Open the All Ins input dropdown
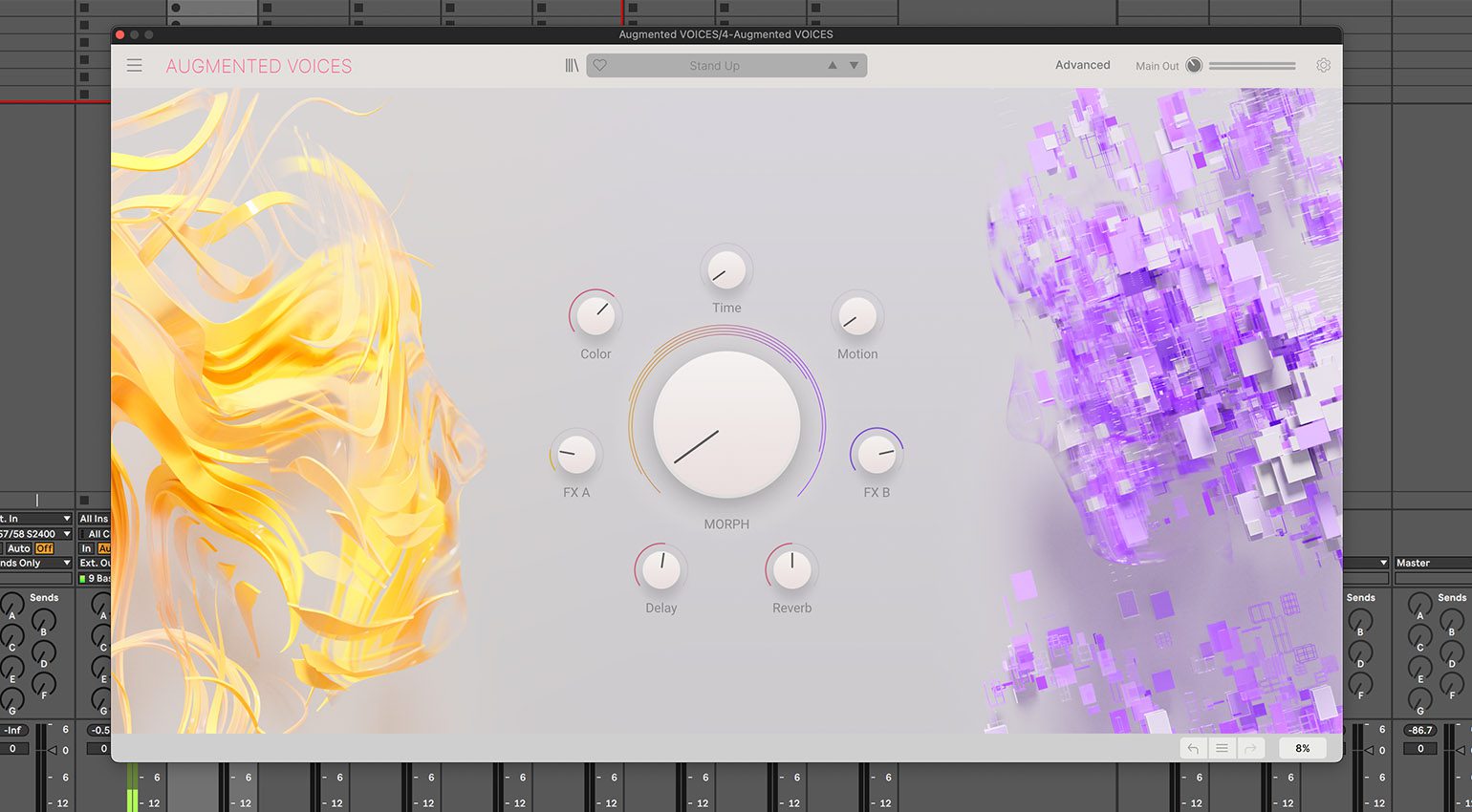This screenshot has width=1472, height=812. pyautogui.click(x=95, y=519)
